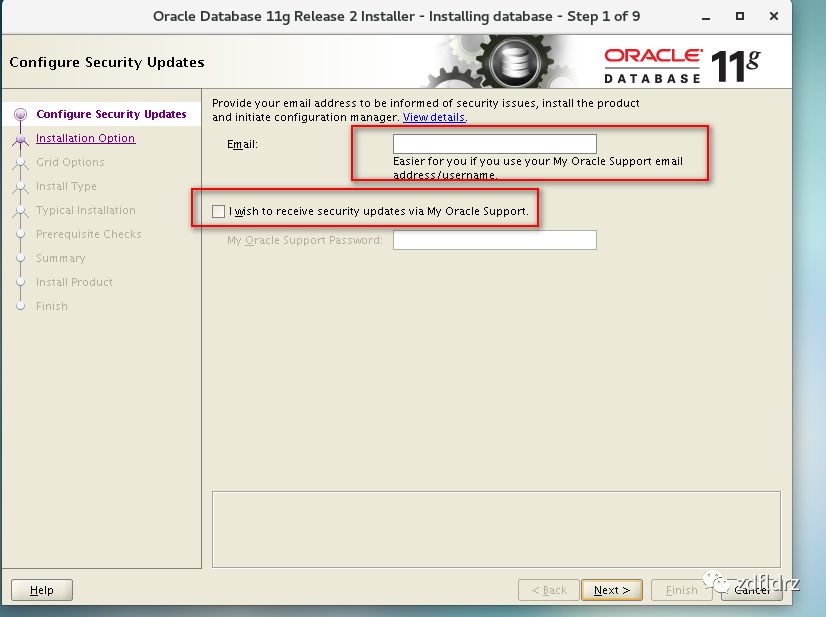Click the Install Product step label
Image resolution: width=826 pixels, height=617 pixels.
(x=74, y=282)
